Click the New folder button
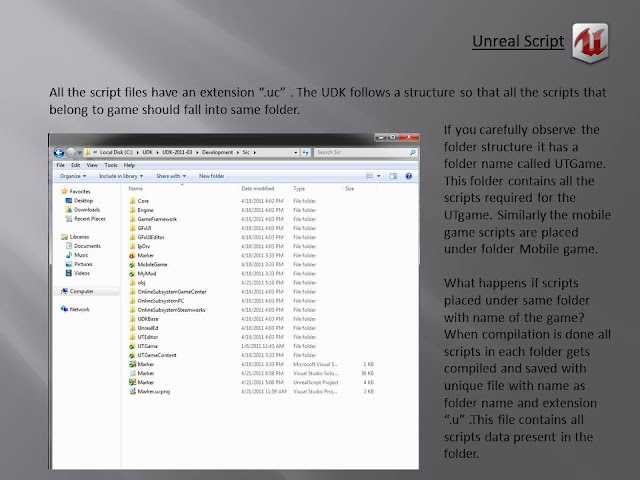Image resolution: width=640 pixels, height=480 pixels. (x=211, y=176)
